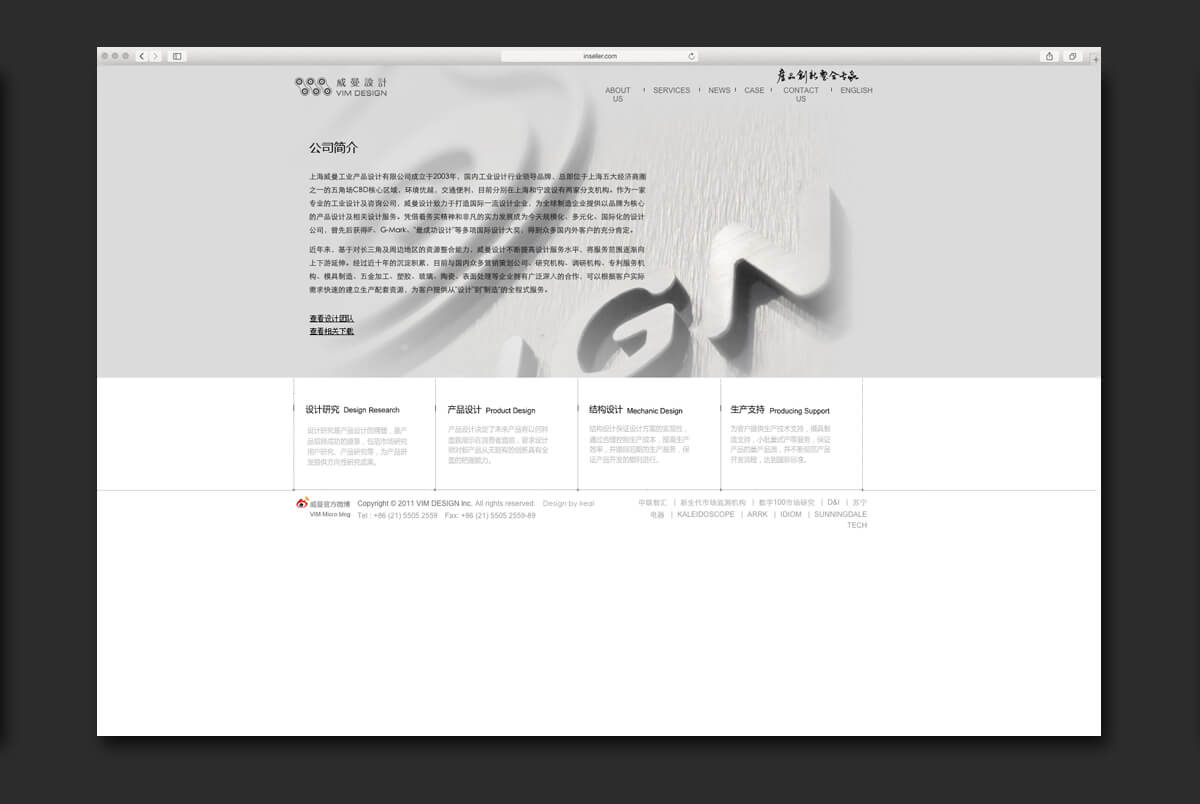This screenshot has height=804, width=1200.
Task: Click the Safari forward arrow button
Action: click(x=153, y=56)
